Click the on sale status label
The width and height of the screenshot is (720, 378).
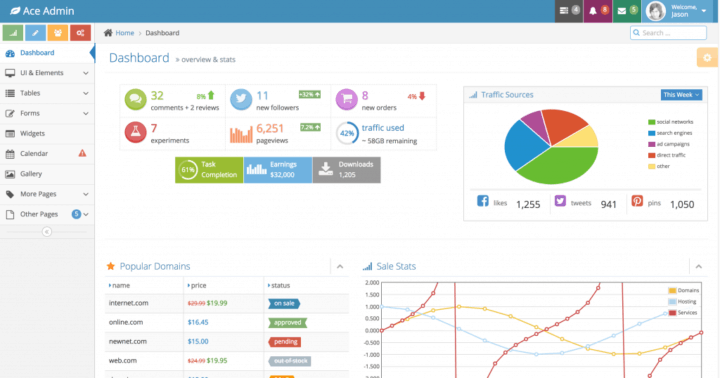(x=284, y=304)
